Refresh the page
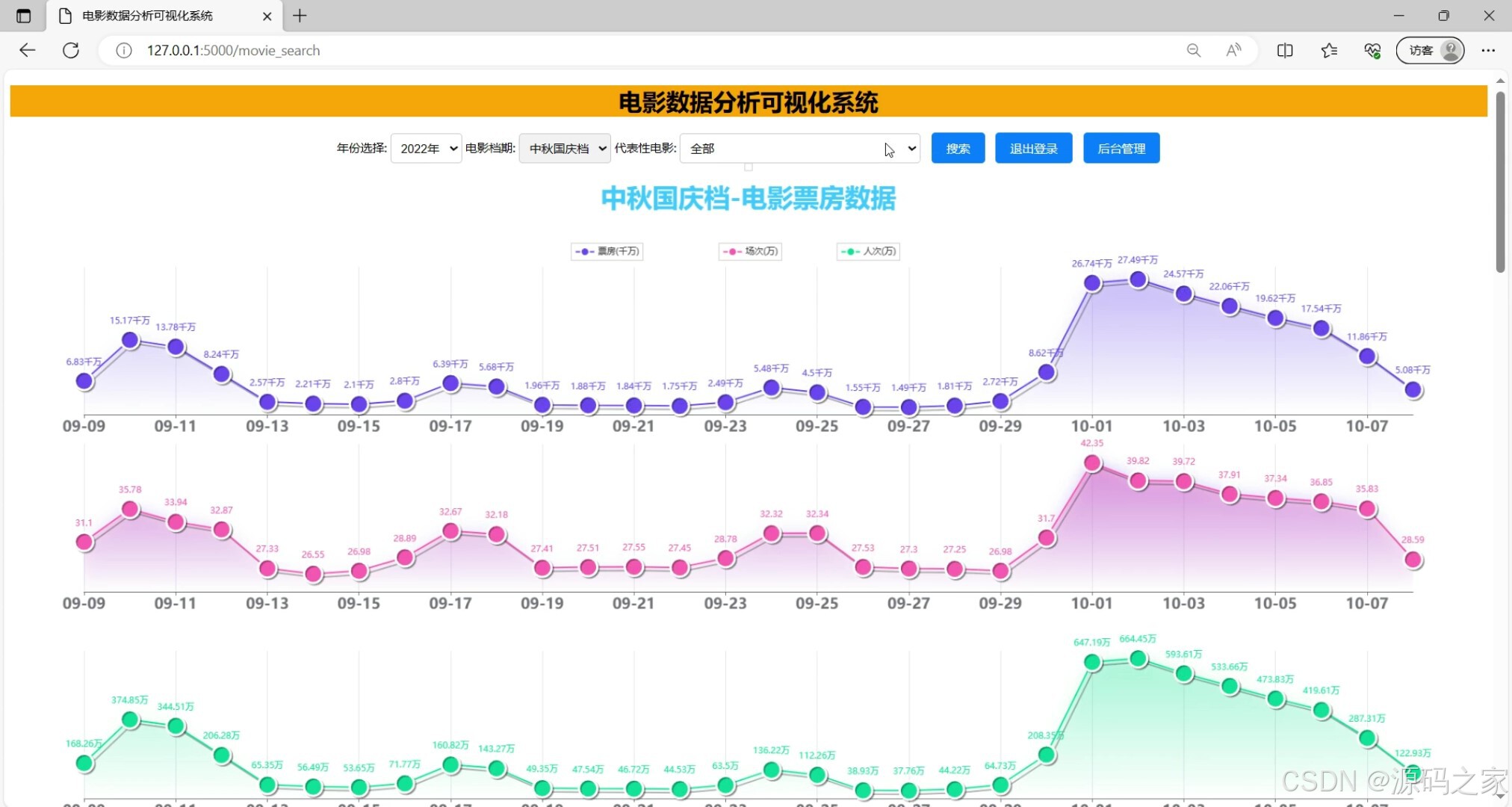1512x807 pixels. tap(71, 50)
